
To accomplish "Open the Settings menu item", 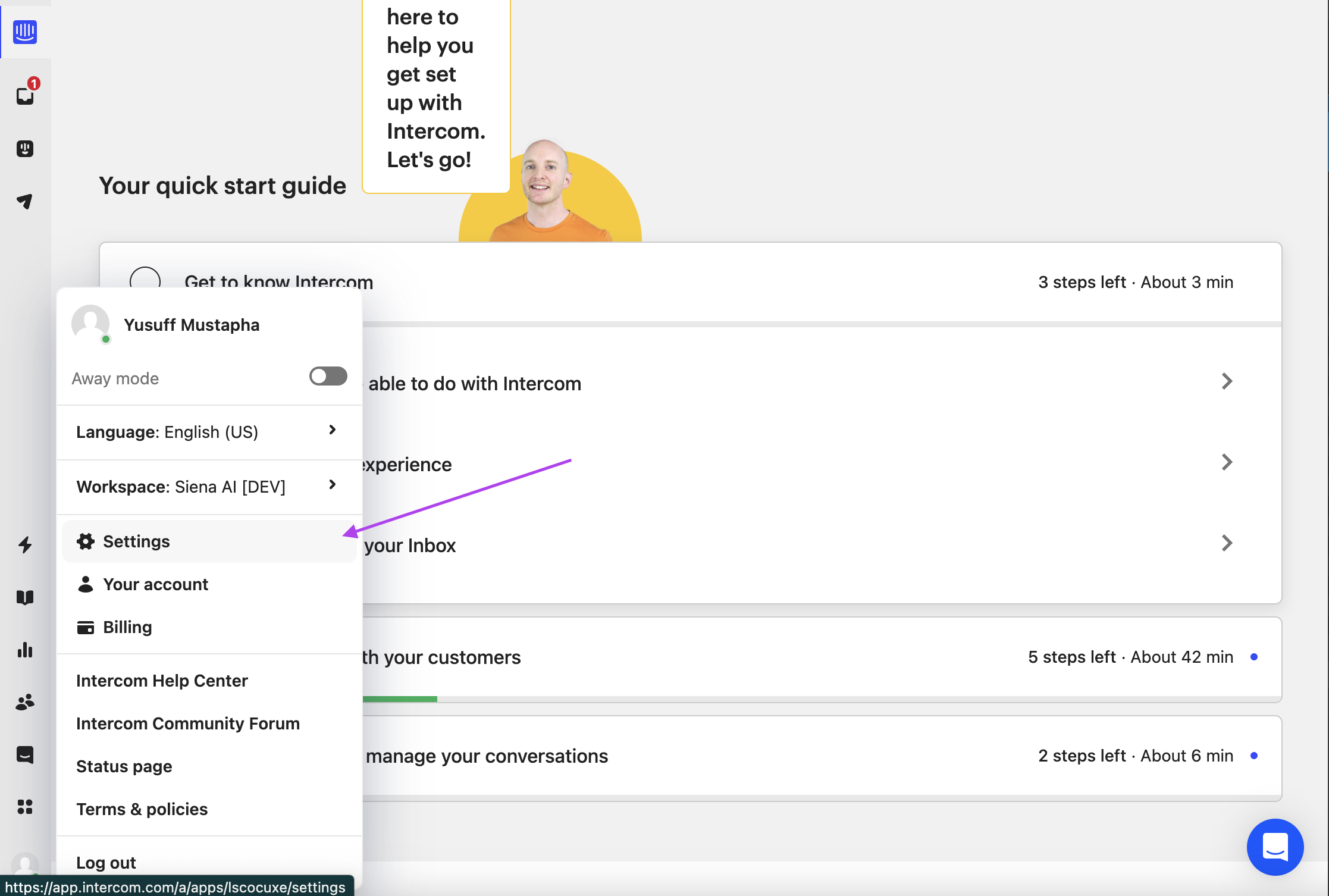I will [209, 541].
